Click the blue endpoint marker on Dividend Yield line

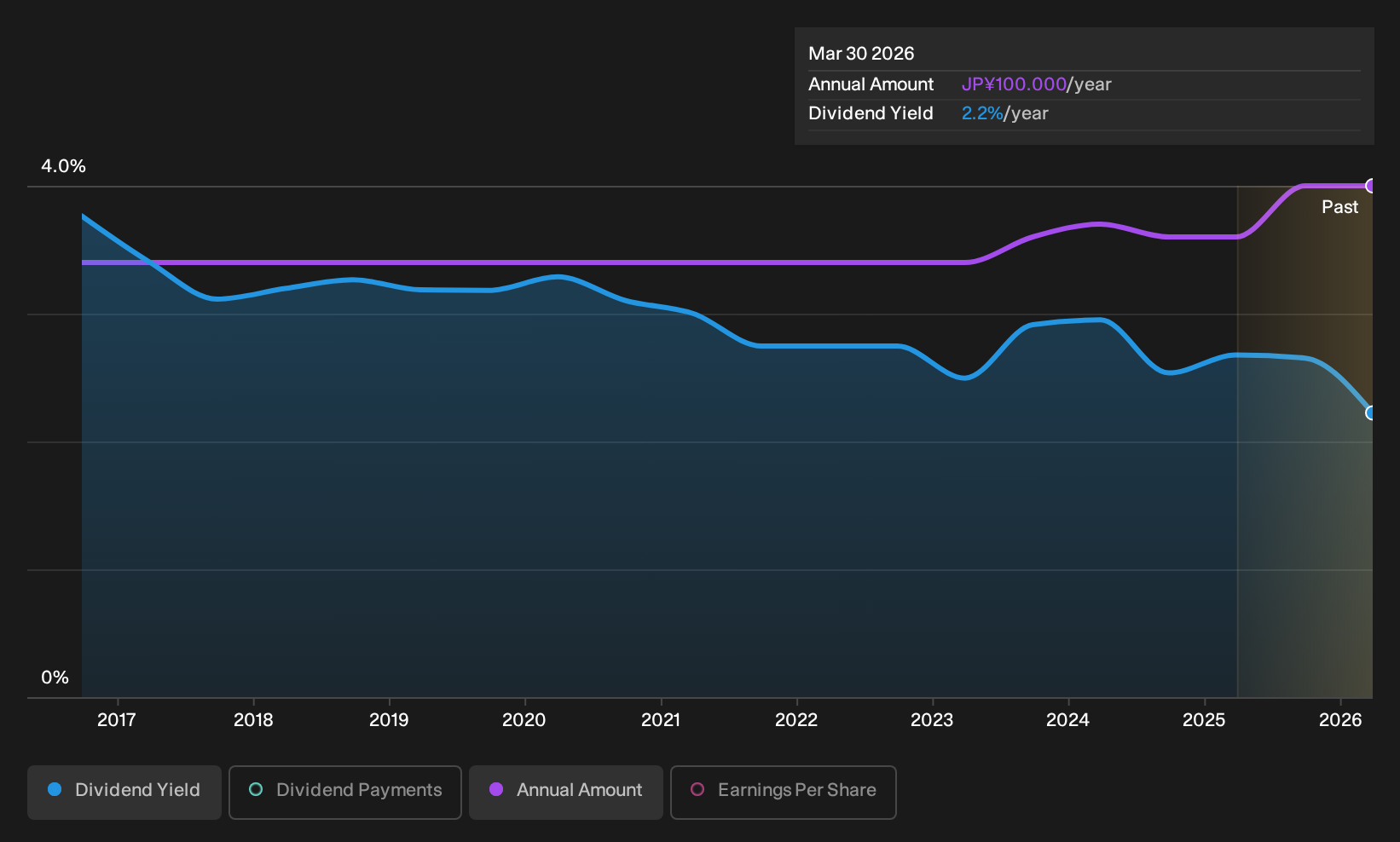(1371, 412)
